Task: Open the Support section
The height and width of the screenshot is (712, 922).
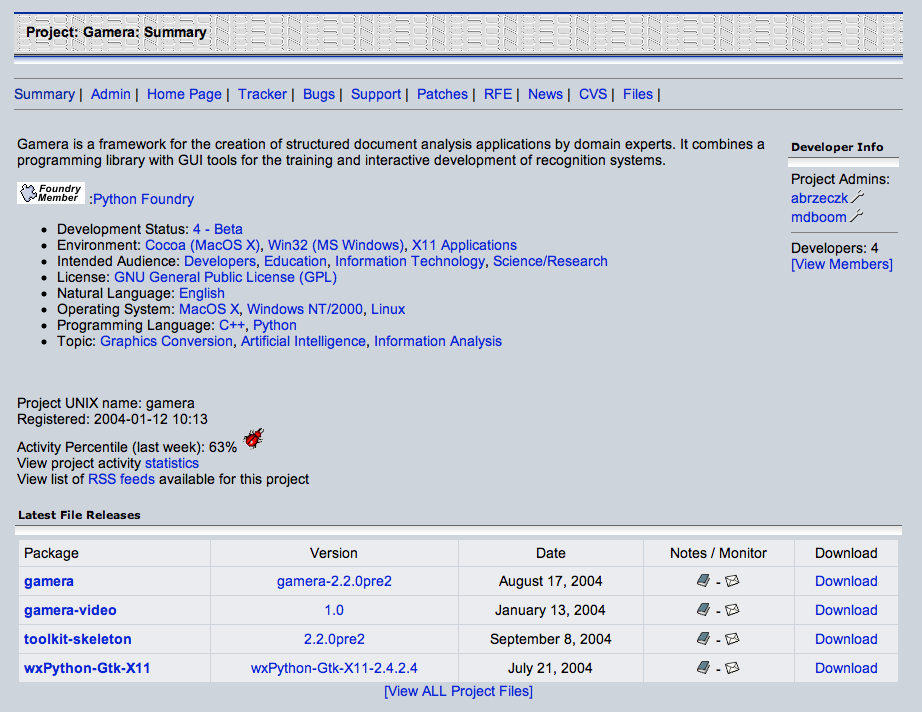Action: tap(376, 94)
